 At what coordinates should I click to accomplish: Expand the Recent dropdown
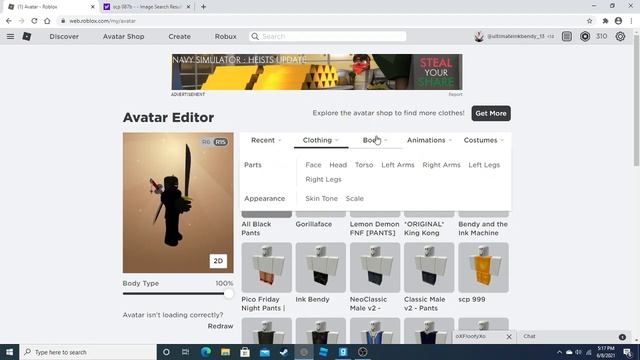point(266,140)
